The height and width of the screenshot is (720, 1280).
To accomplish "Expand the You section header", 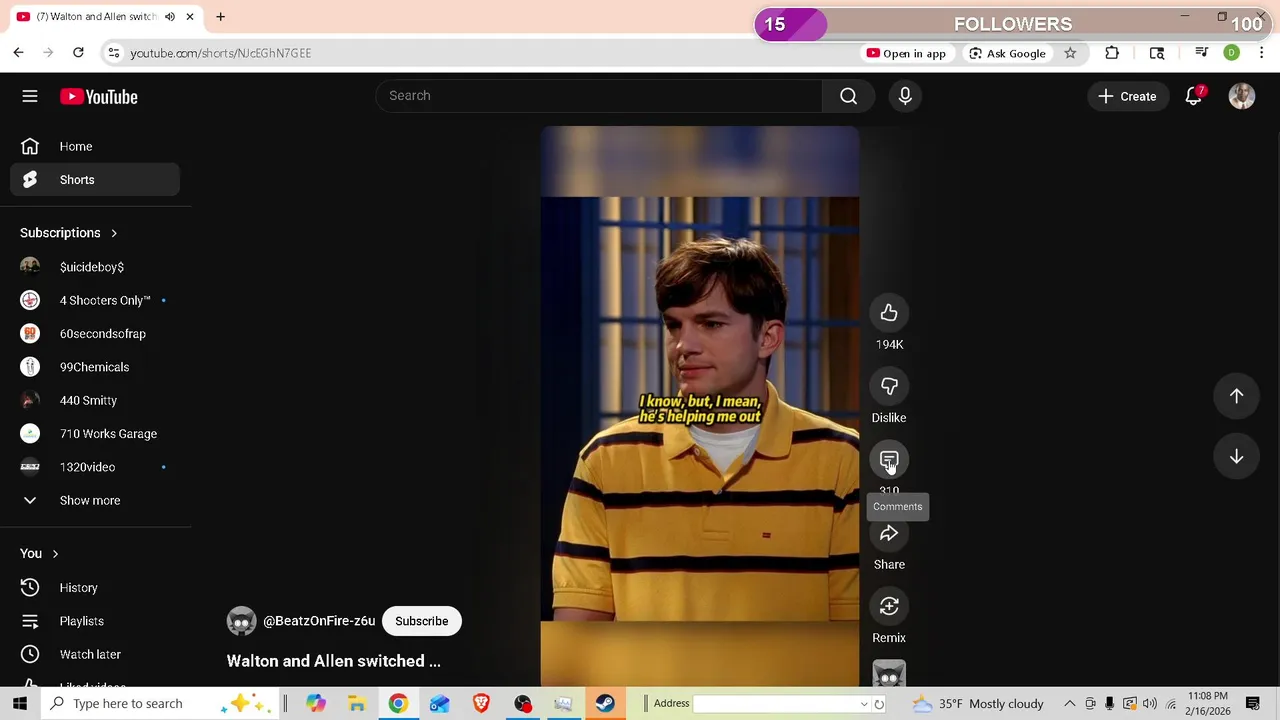I will [x=39, y=554].
